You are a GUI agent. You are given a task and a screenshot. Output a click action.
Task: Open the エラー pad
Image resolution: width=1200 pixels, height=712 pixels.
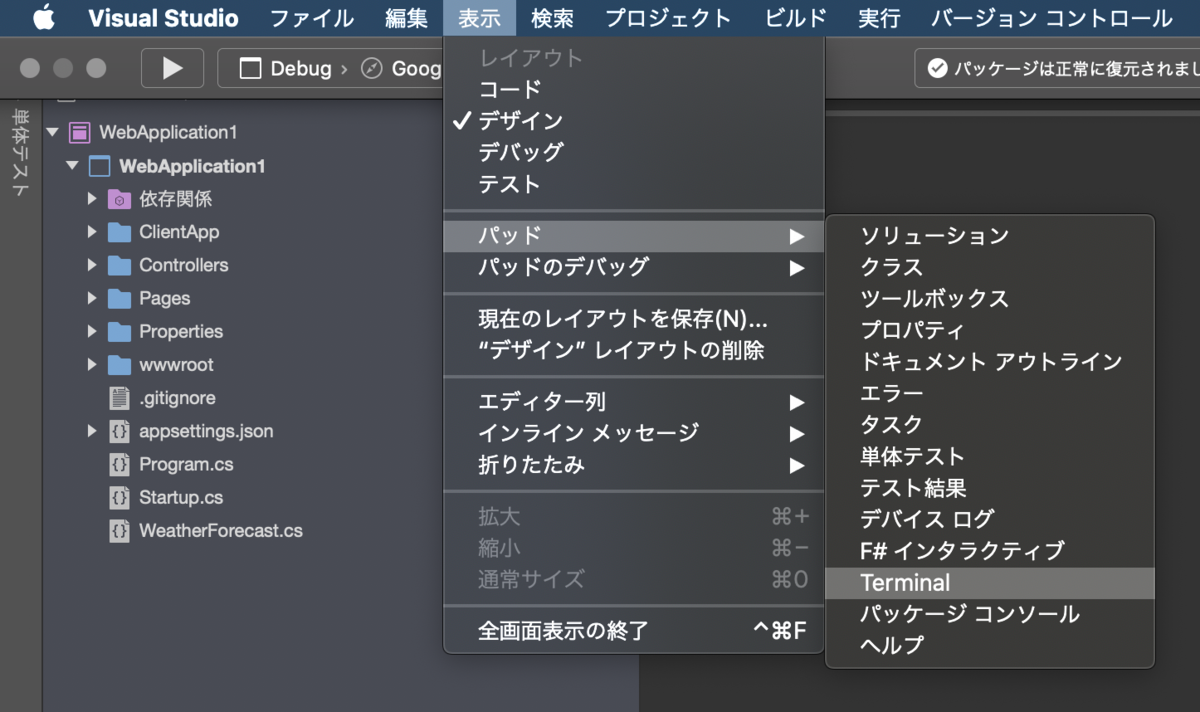(990, 393)
